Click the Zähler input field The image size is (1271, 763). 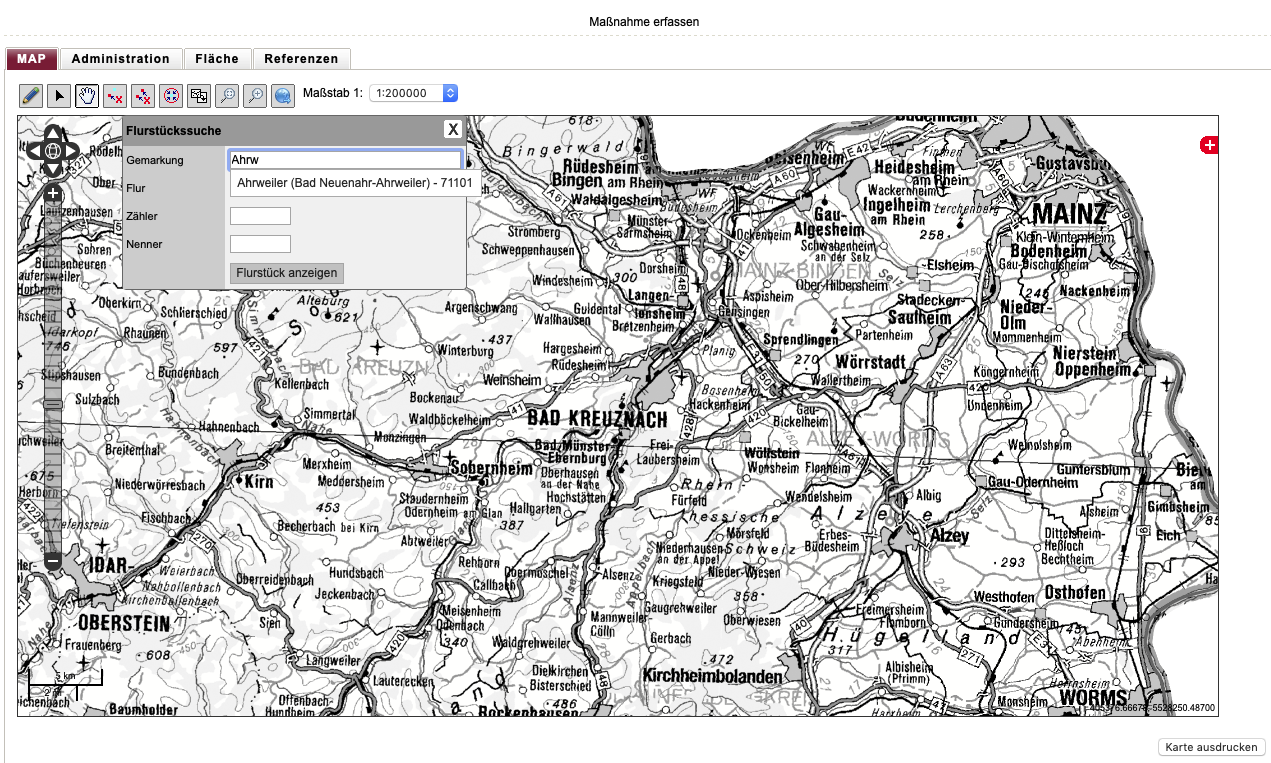pyautogui.click(x=260, y=216)
